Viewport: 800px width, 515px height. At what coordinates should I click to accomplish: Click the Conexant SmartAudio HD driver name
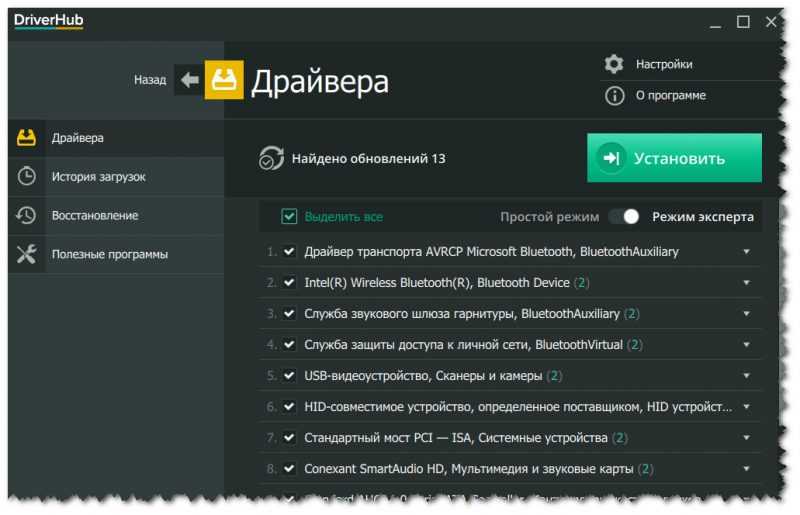469,469
